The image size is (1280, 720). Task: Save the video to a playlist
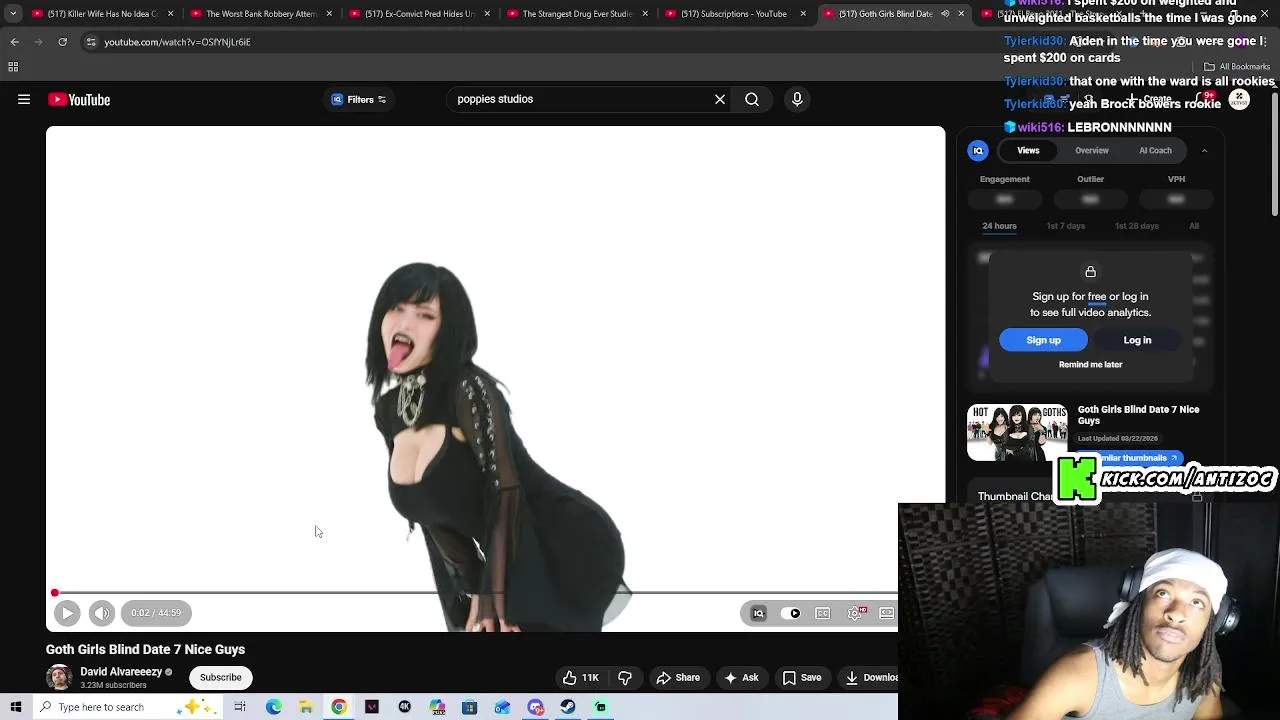coord(801,677)
